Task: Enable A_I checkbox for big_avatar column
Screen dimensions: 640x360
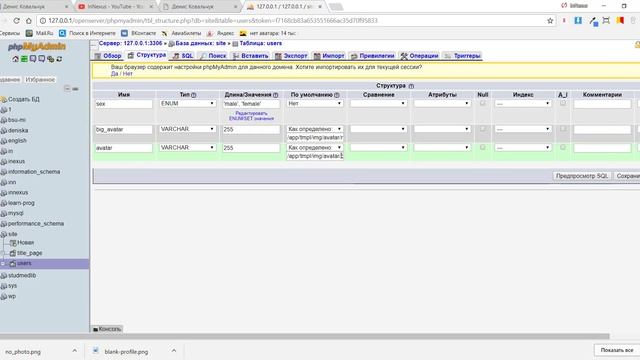Action: click(x=563, y=129)
